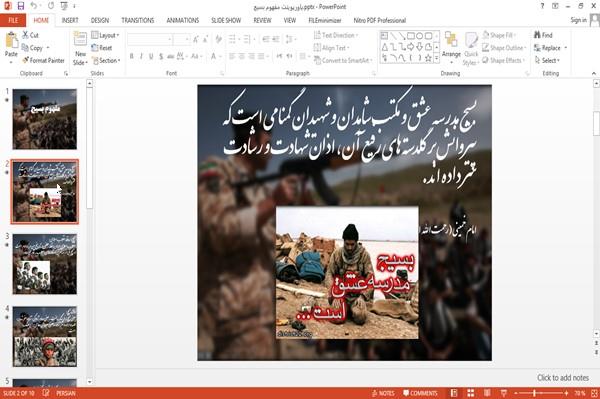
Task: Collapse the ribbon with arrow
Action: click(x=594, y=73)
